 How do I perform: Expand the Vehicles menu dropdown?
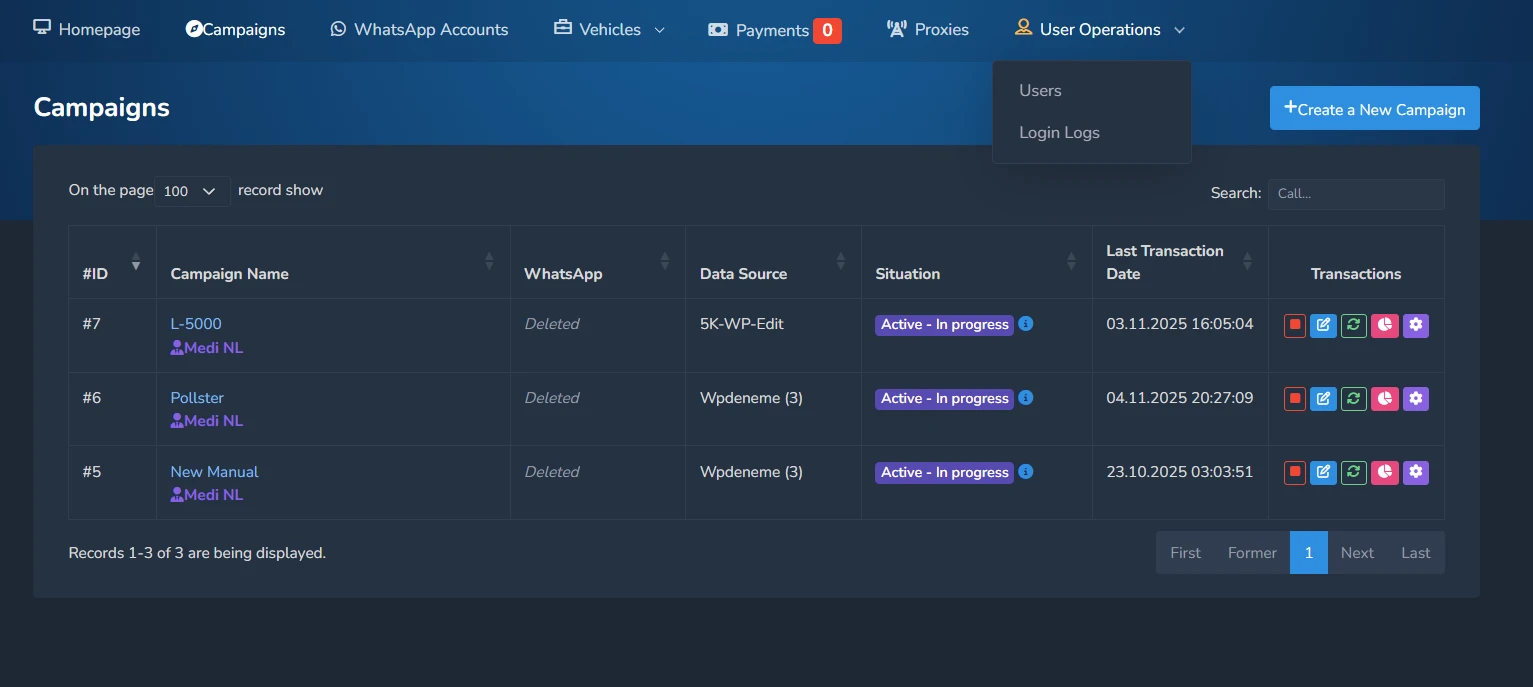pyautogui.click(x=610, y=30)
